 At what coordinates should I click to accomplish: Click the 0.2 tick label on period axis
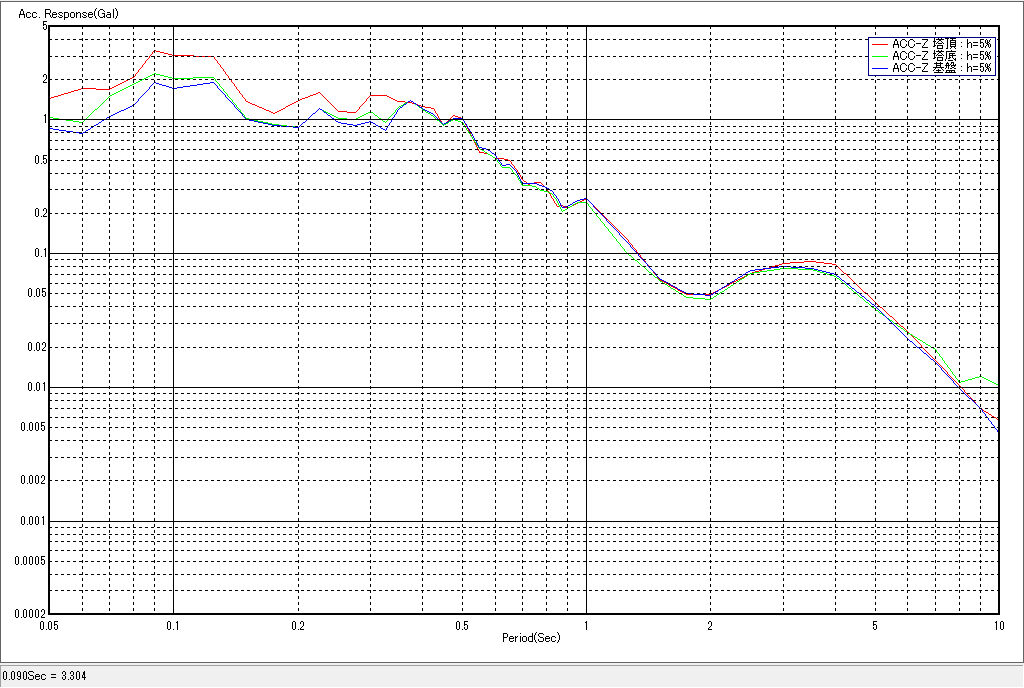point(298,626)
